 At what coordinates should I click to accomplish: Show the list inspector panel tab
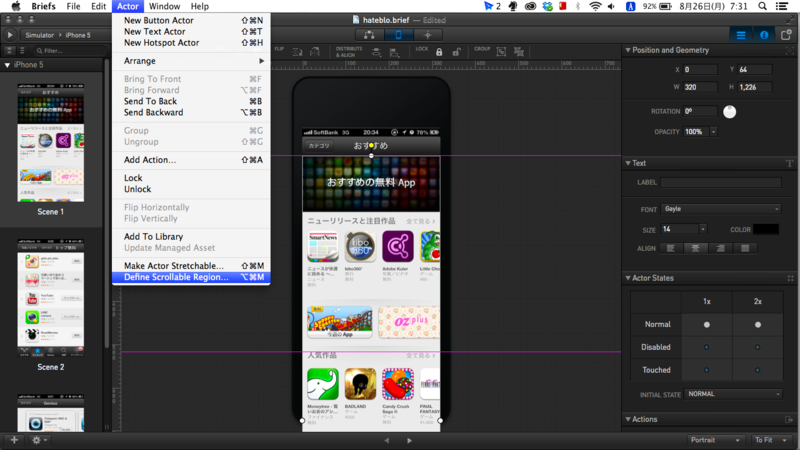pyautogui.click(x=741, y=35)
